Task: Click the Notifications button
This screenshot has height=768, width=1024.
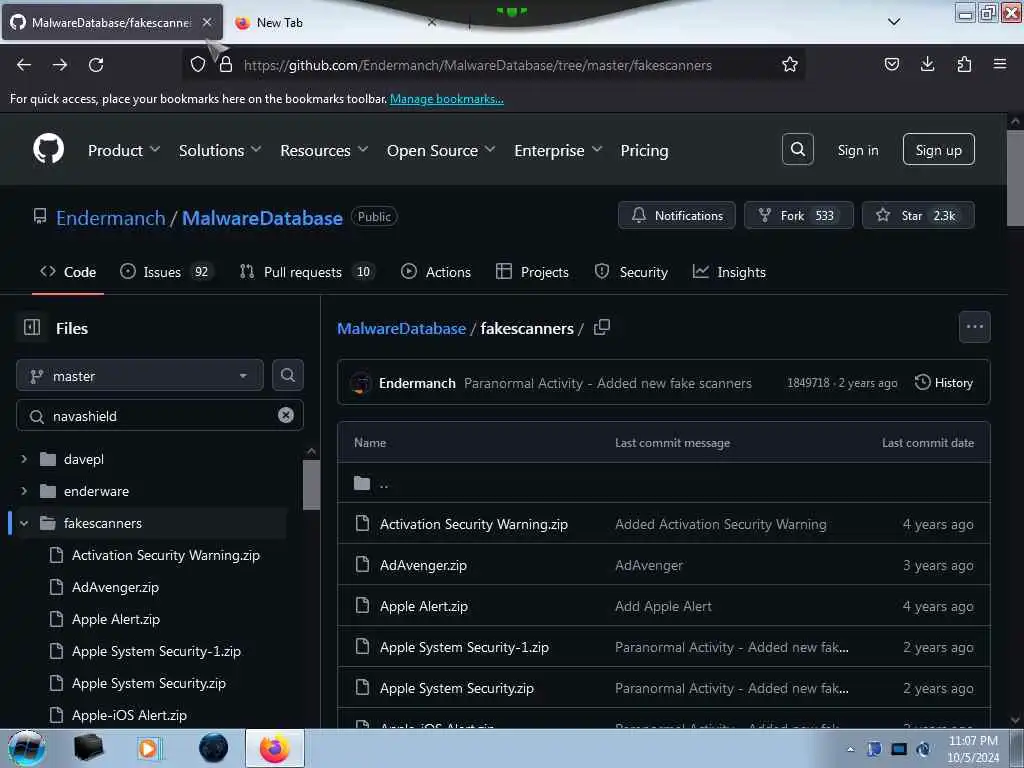Action: (x=677, y=216)
